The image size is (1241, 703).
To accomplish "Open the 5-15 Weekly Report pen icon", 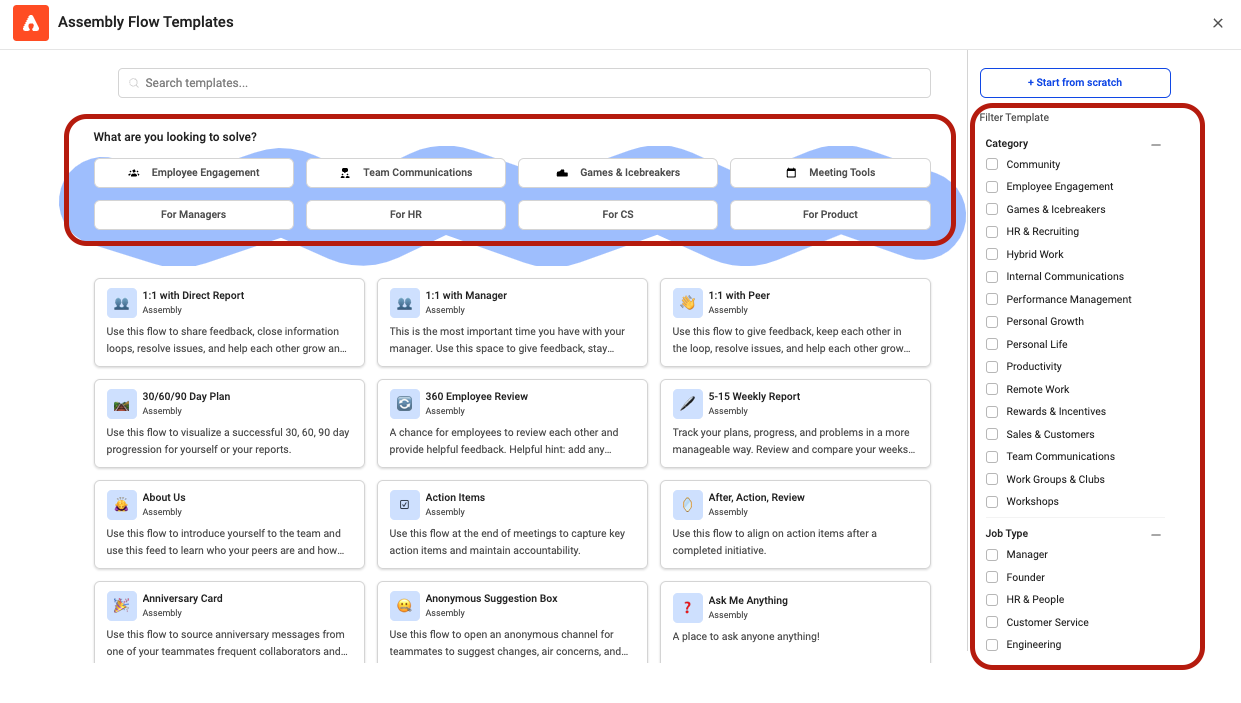I will pyautogui.click(x=688, y=403).
